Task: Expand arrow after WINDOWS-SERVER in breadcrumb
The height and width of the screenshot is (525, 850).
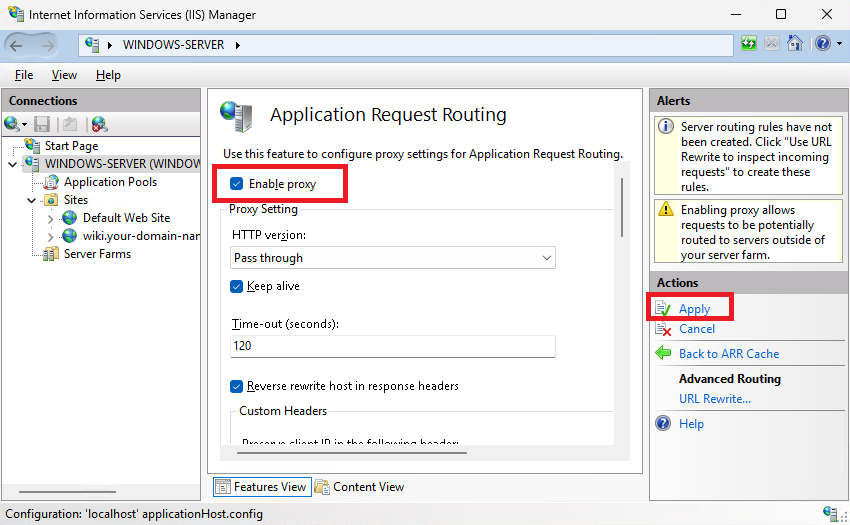Action: pyautogui.click(x=237, y=45)
